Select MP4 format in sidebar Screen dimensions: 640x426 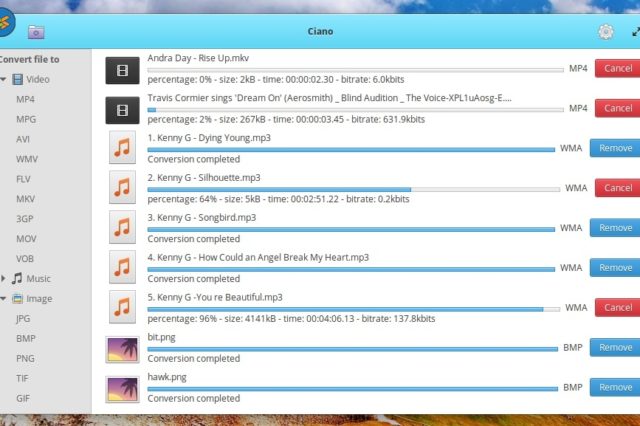tap(25, 99)
